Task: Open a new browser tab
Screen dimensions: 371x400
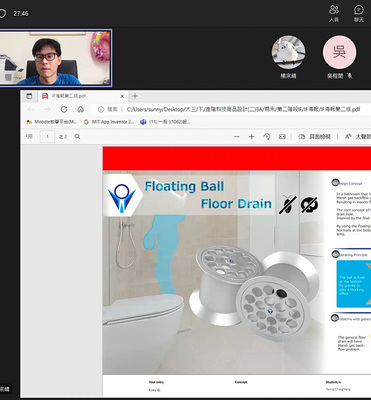Action: click(x=135, y=96)
